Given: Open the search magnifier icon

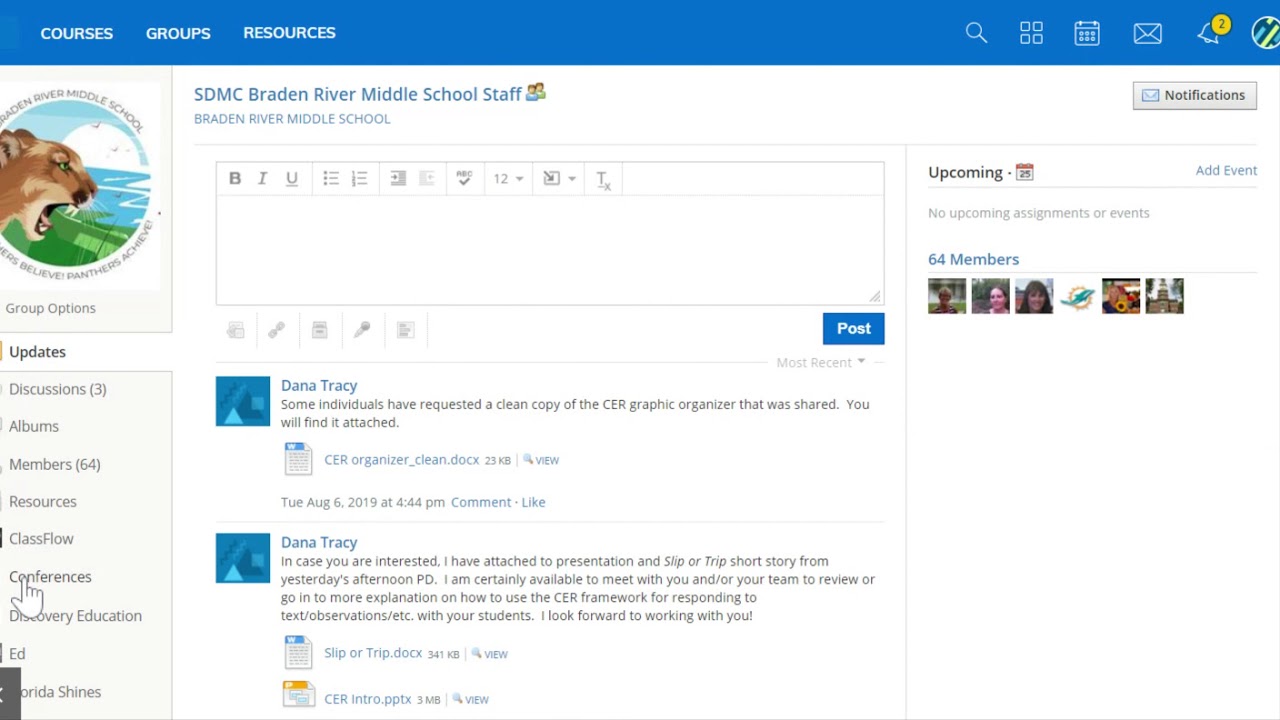Looking at the screenshot, I should [976, 33].
